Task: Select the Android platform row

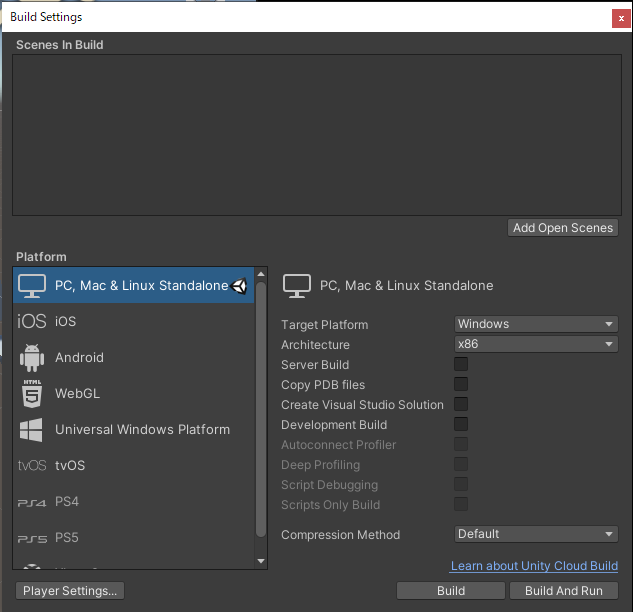Action: tap(134, 357)
